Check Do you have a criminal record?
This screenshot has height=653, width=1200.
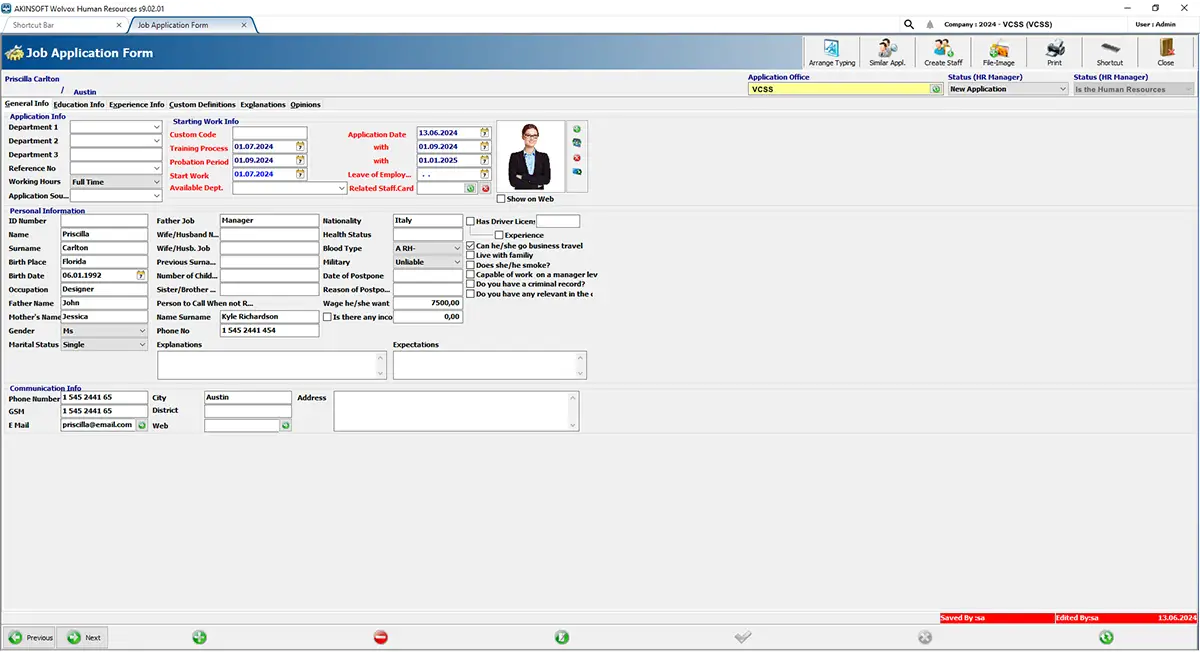[x=471, y=284]
